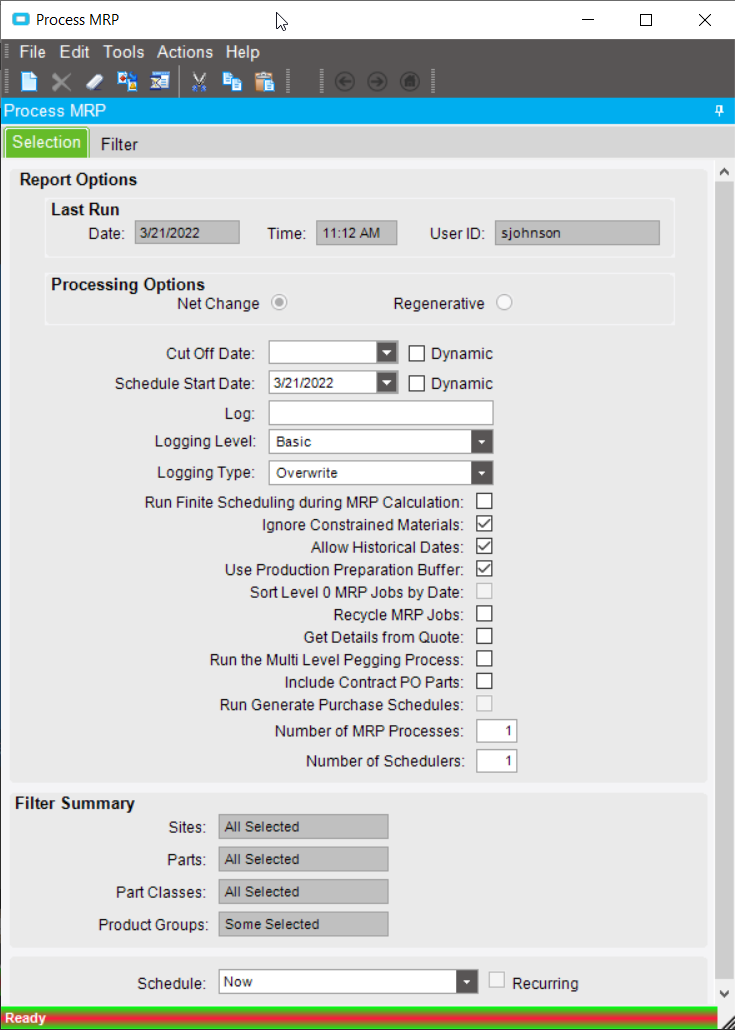The width and height of the screenshot is (735, 1030).
Task: Select the Selection tab
Action: [47, 143]
